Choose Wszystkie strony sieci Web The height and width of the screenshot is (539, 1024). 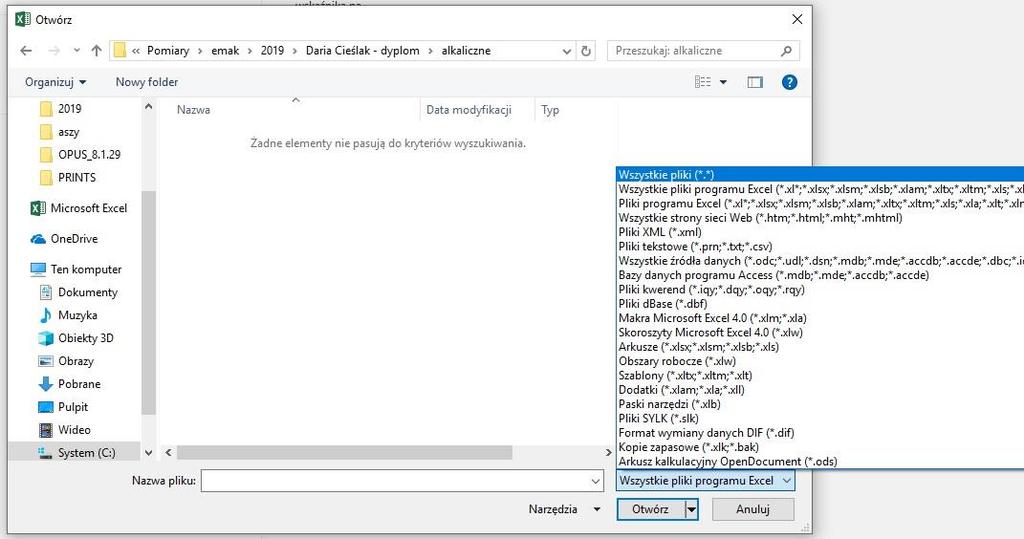point(820,218)
